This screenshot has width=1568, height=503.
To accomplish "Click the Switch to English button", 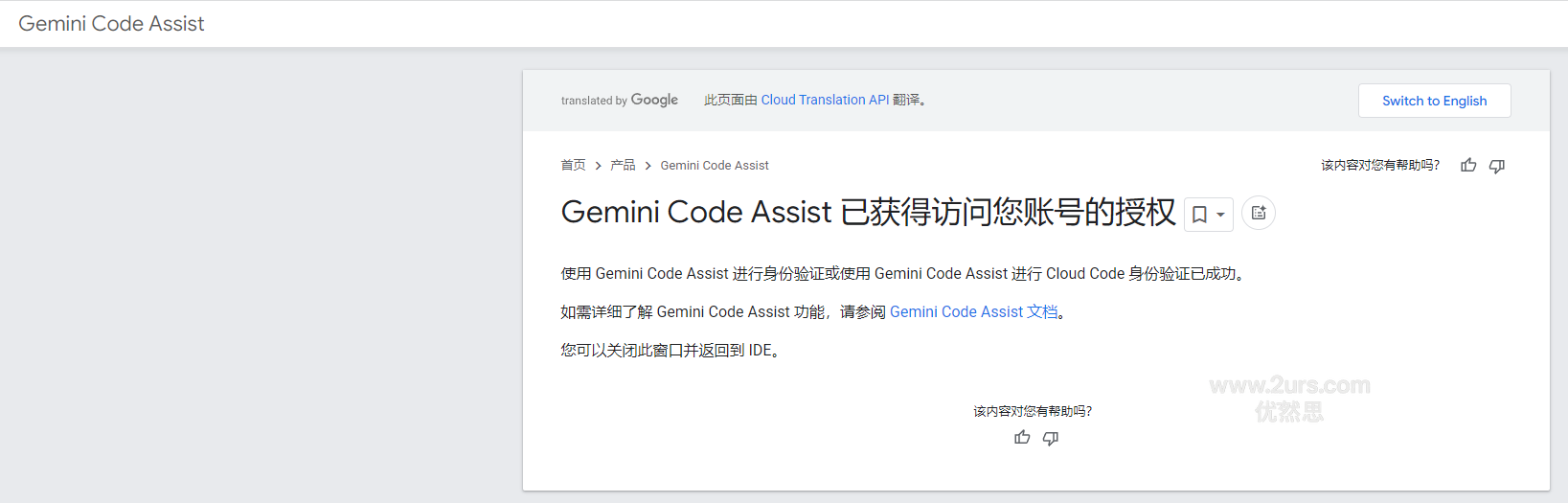I will (1434, 101).
